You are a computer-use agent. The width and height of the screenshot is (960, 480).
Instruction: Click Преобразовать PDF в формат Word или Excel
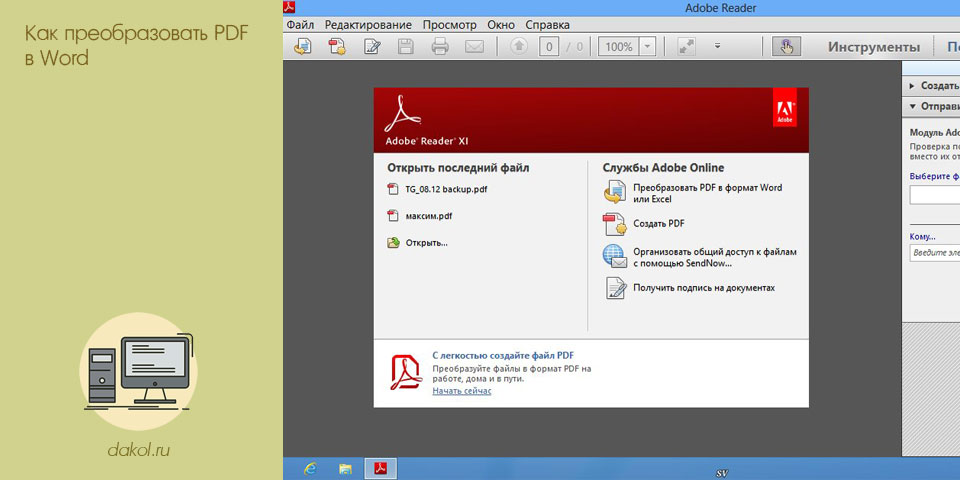(708, 193)
